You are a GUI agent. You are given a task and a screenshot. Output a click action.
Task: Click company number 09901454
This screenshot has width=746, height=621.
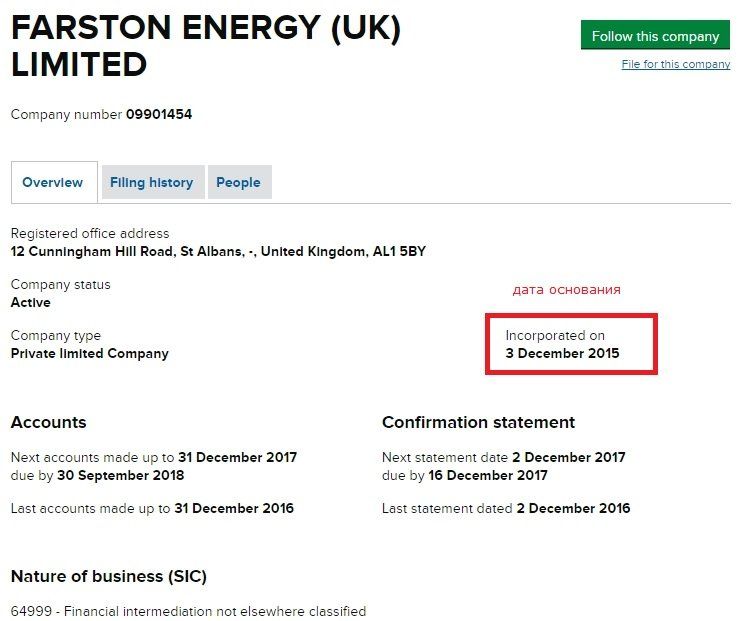coord(159,115)
